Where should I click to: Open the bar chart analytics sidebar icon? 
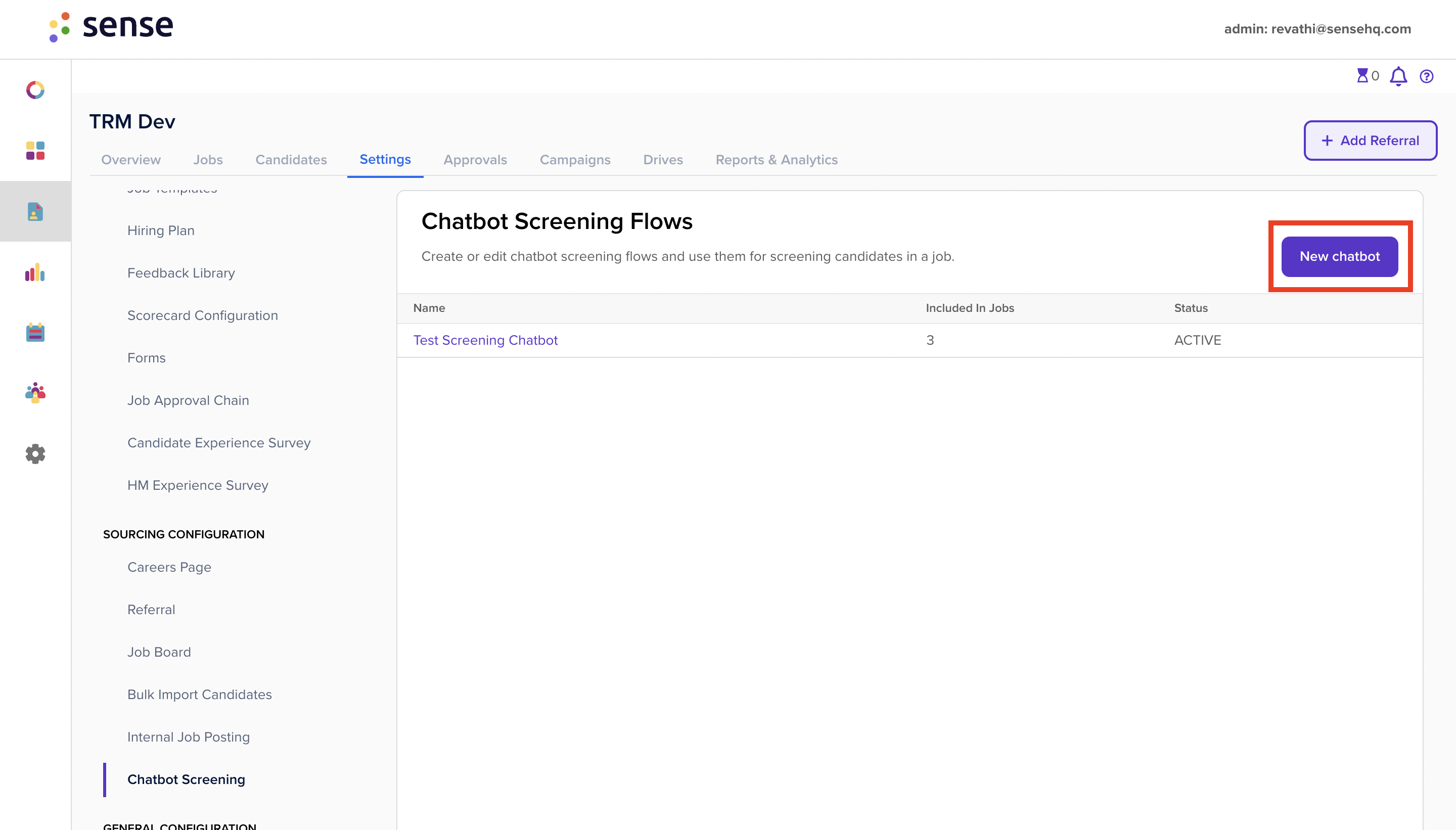pos(35,272)
